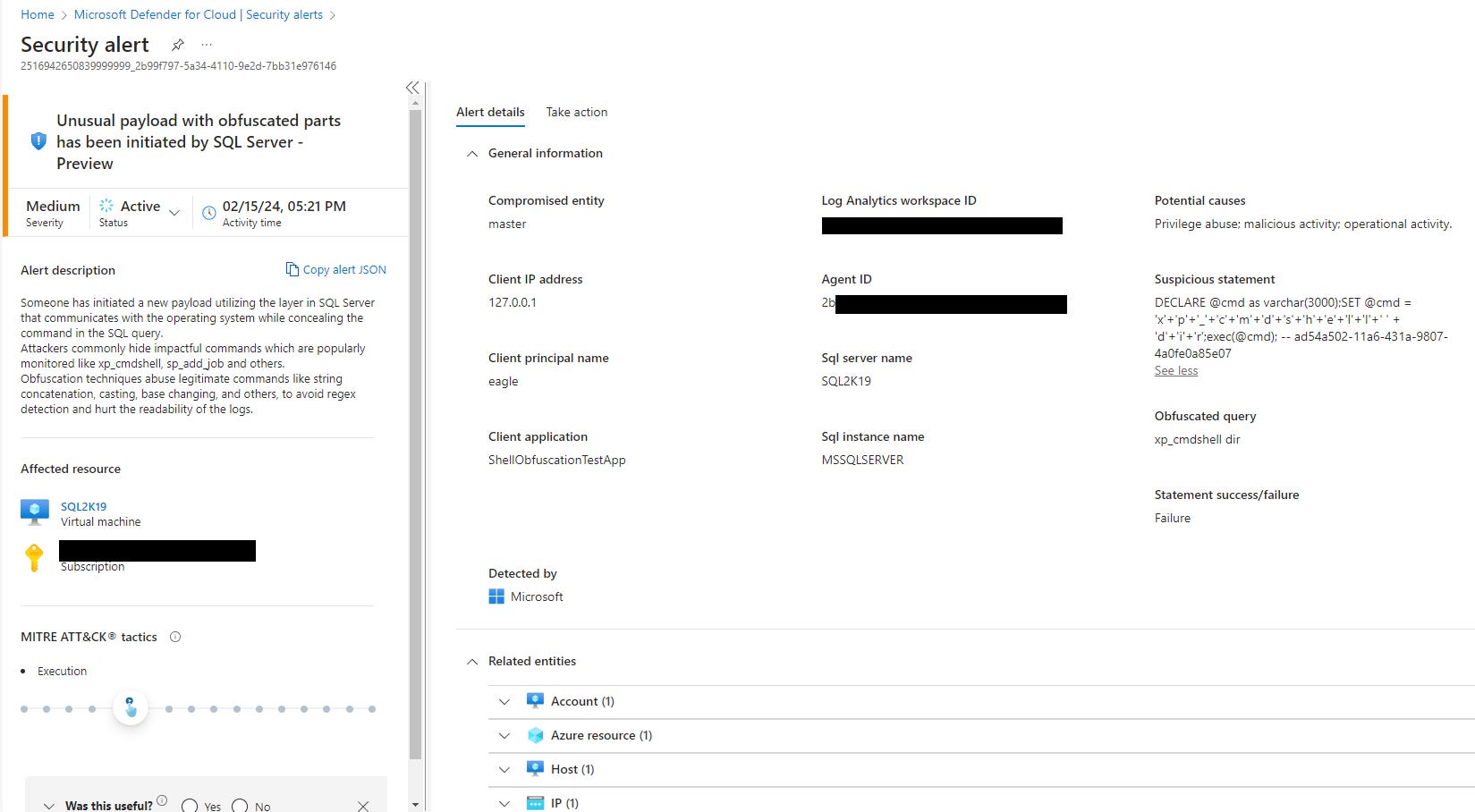1475x812 pixels.
Task: Click the scrollbar up arrow of left pane
Action: [415, 103]
